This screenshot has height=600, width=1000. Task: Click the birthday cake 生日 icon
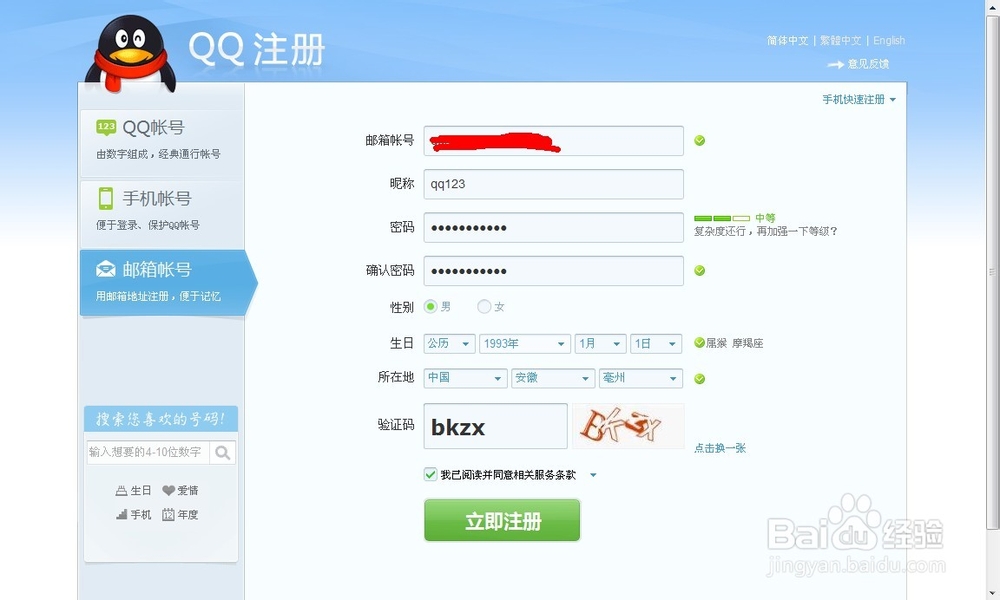121,490
